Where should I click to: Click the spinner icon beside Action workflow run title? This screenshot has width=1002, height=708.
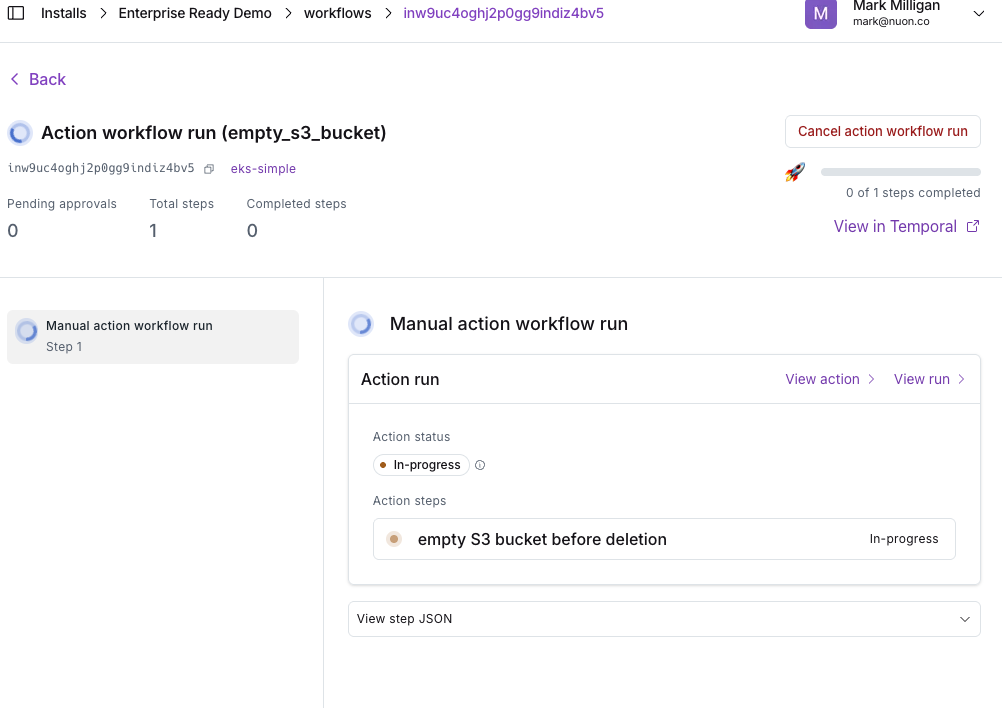point(19,132)
